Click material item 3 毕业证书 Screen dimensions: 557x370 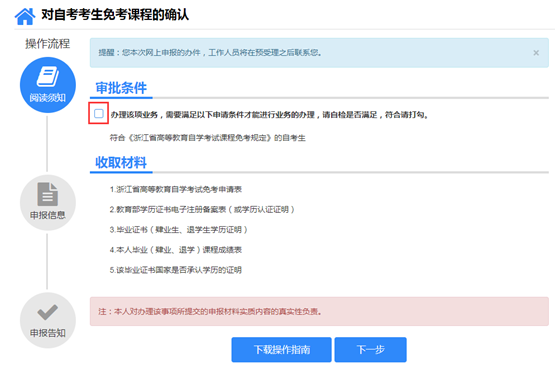click(x=178, y=230)
